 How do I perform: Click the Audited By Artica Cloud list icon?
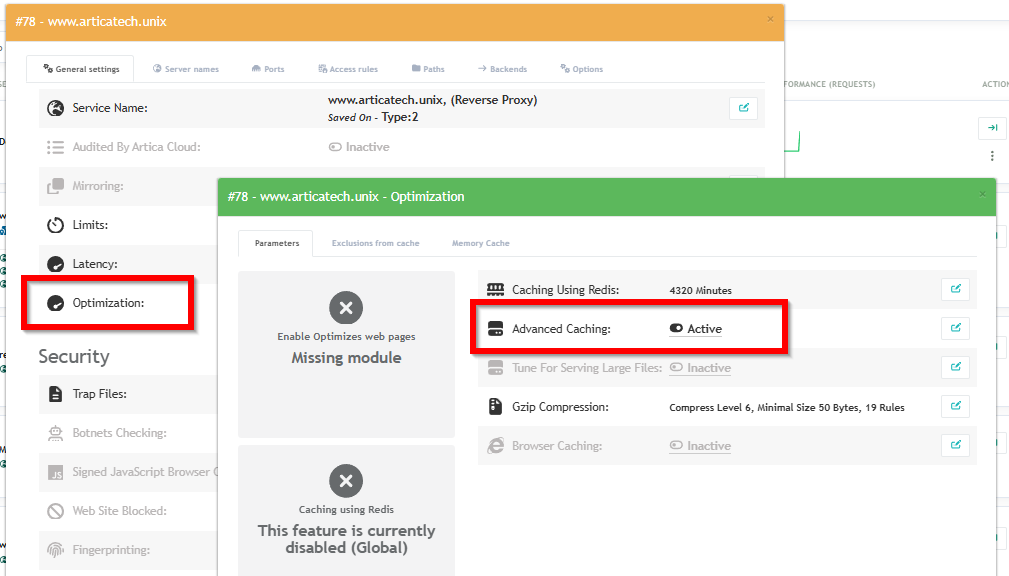[x=55, y=147]
